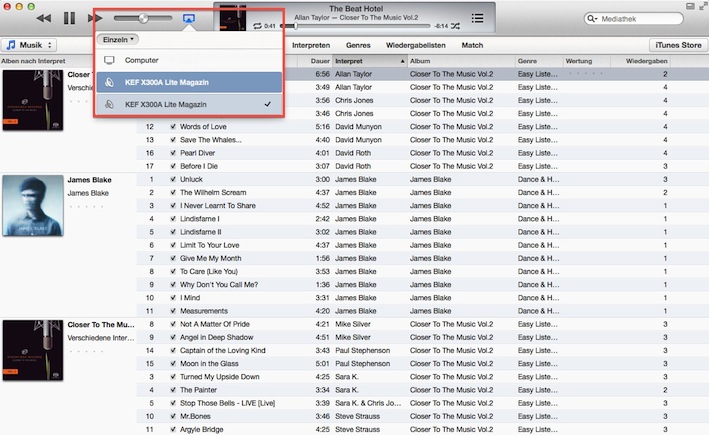Image resolution: width=709 pixels, height=435 pixels.
Task: Uncheck the Unluck track
Action: 173,179
